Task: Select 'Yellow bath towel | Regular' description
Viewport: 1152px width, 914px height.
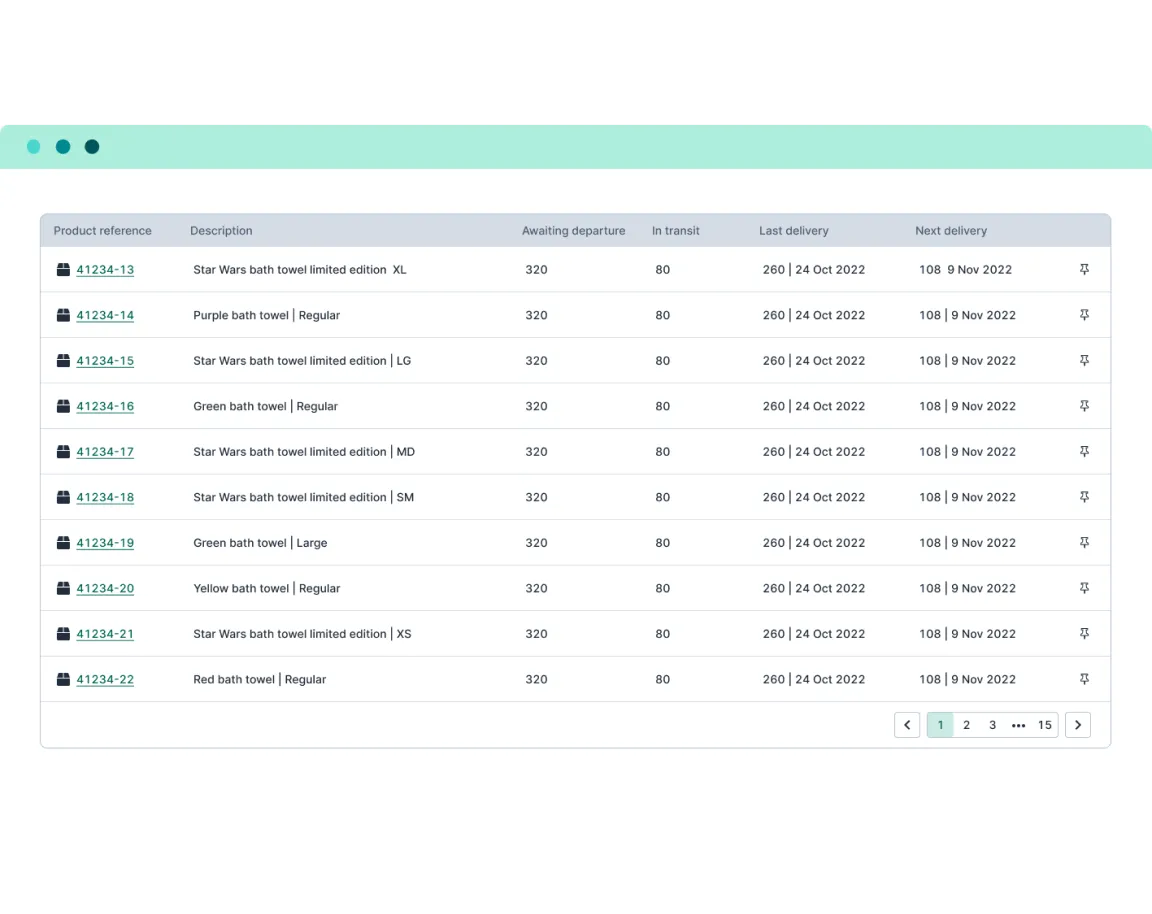Action: pos(267,589)
